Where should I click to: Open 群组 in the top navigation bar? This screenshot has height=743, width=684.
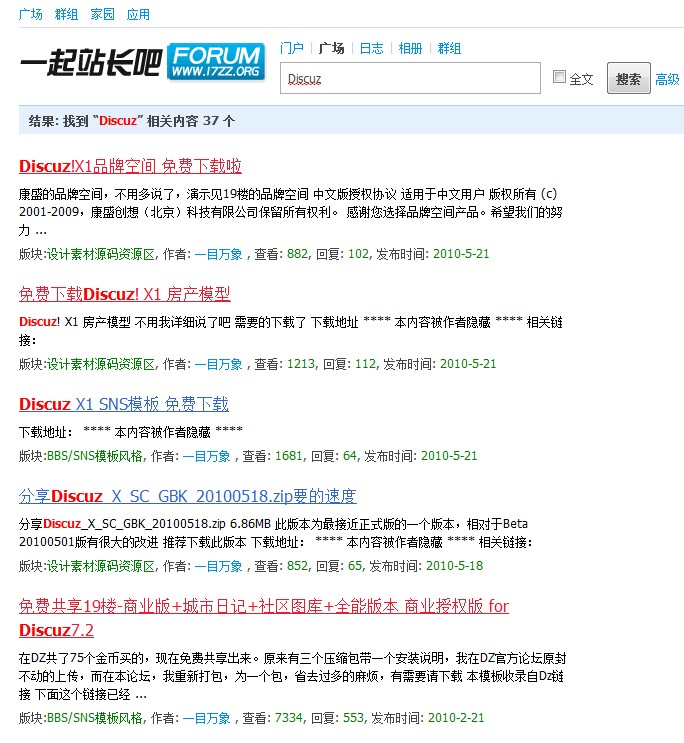coord(66,14)
